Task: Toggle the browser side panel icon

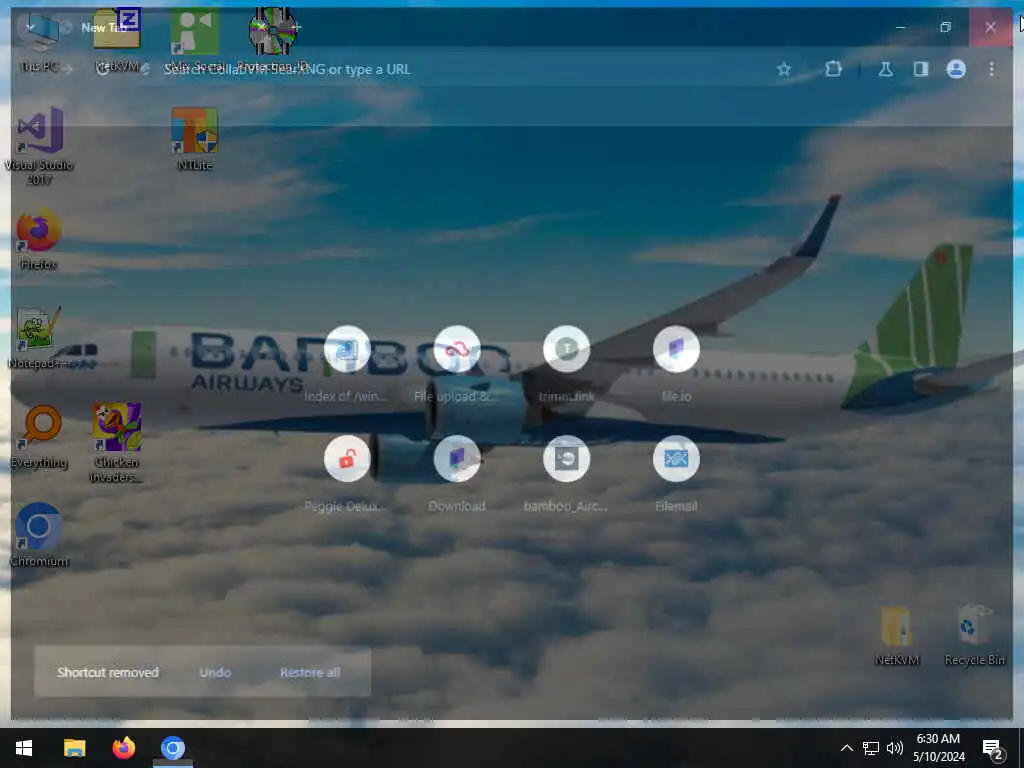Action: point(921,69)
